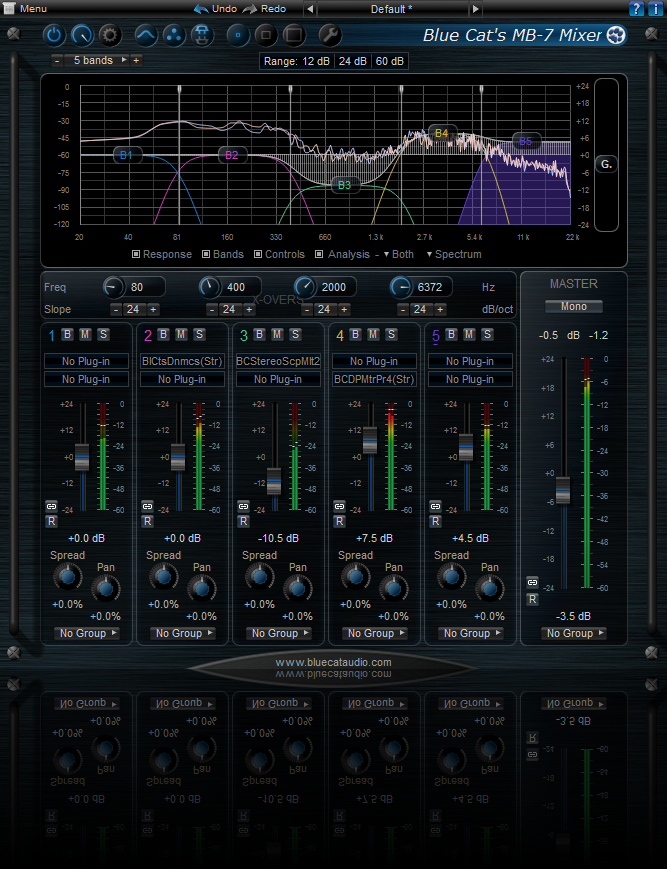Open the wrench tools icon
The image size is (667, 869).
point(330,35)
